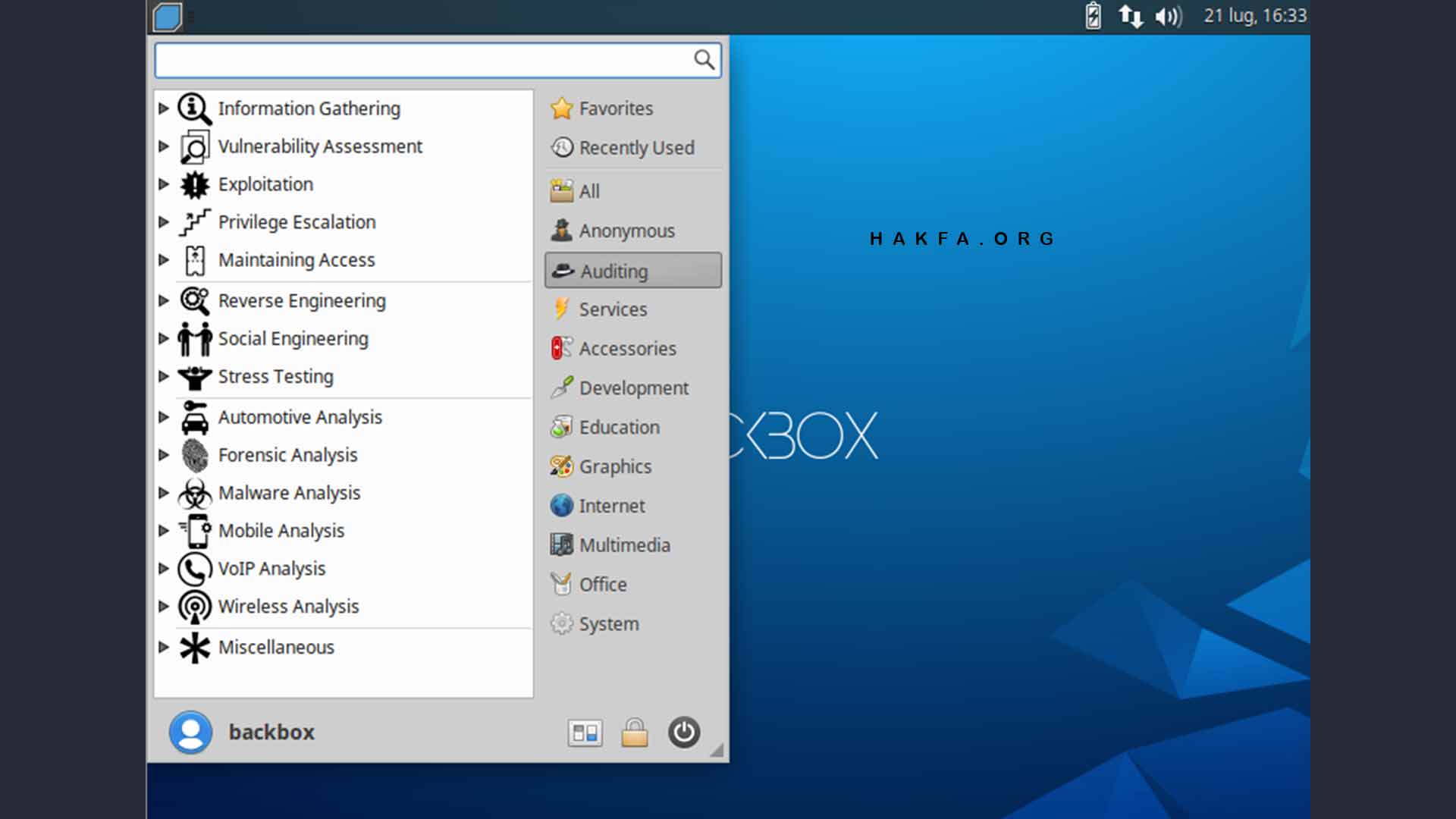
Task: Click the Social Engineering people icon
Action: click(195, 339)
